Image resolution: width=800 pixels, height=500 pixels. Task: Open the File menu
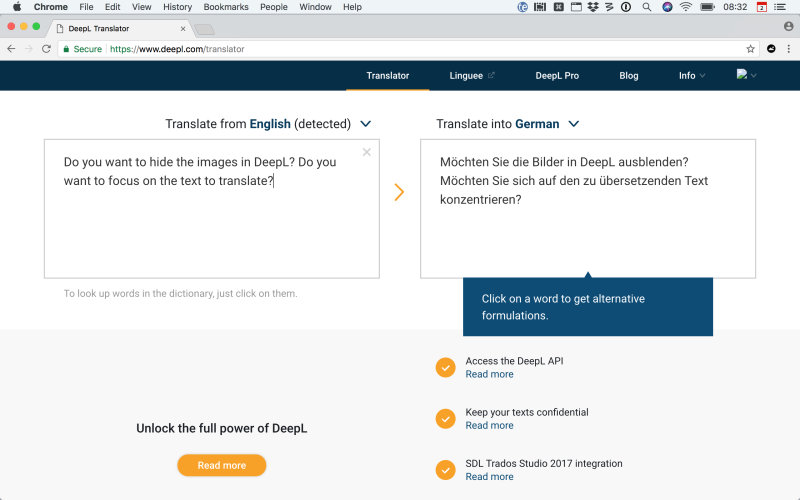click(x=86, y=7)
